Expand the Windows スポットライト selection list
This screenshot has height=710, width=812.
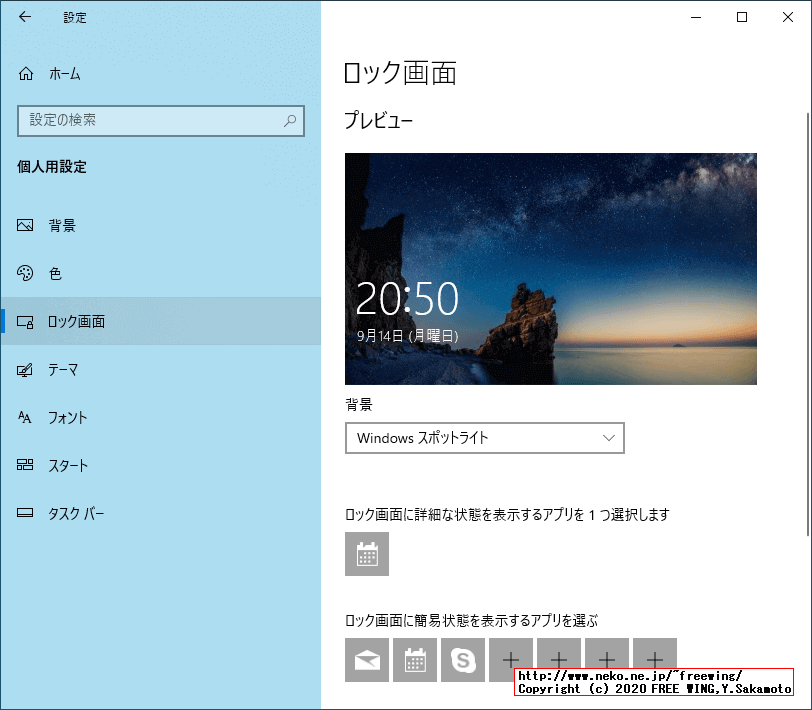[484, 438]
